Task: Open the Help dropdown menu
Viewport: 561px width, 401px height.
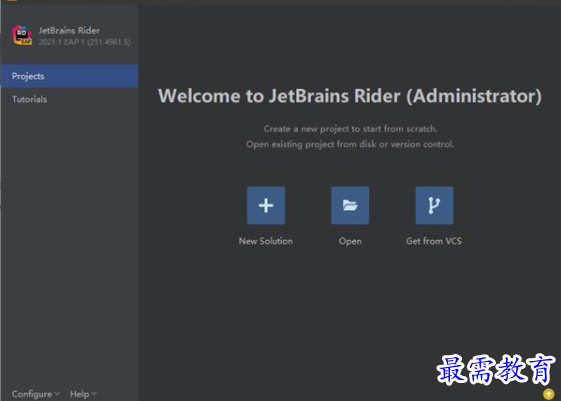Action: point(83,394)
